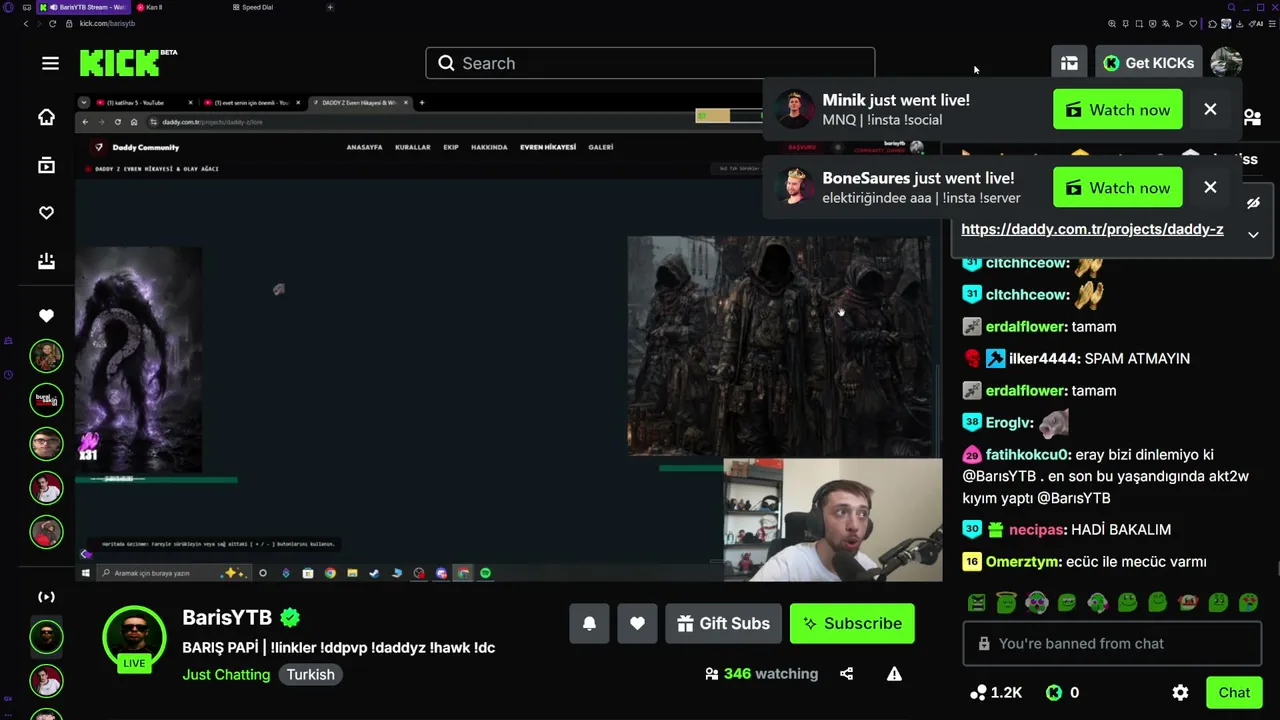Screen dimensions: 1280x720
Task: Click the browser back arrow
Action: pyautogui.click(x=26, y=23)
